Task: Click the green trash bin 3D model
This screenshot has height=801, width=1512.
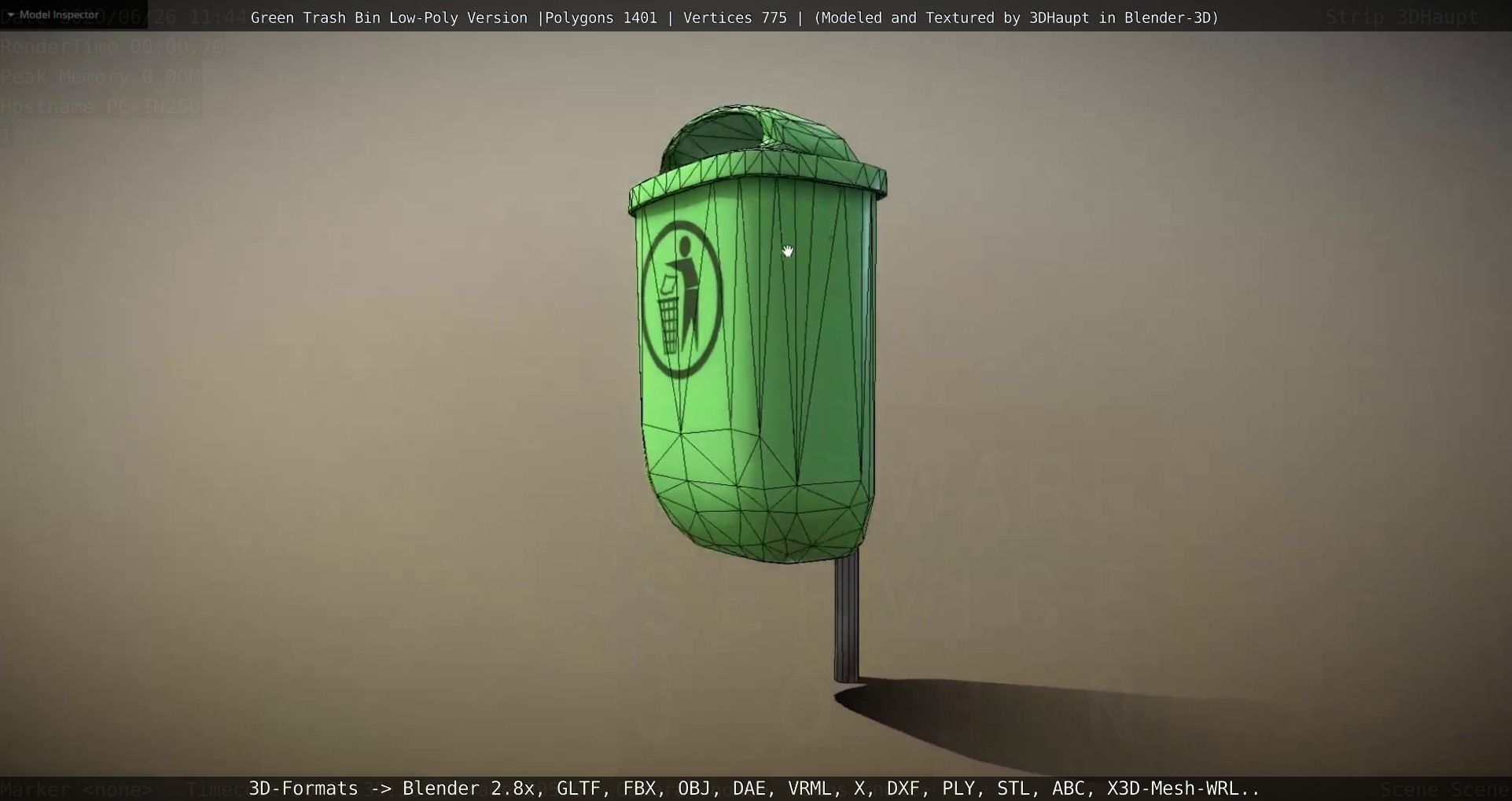Action: [758, 334]
